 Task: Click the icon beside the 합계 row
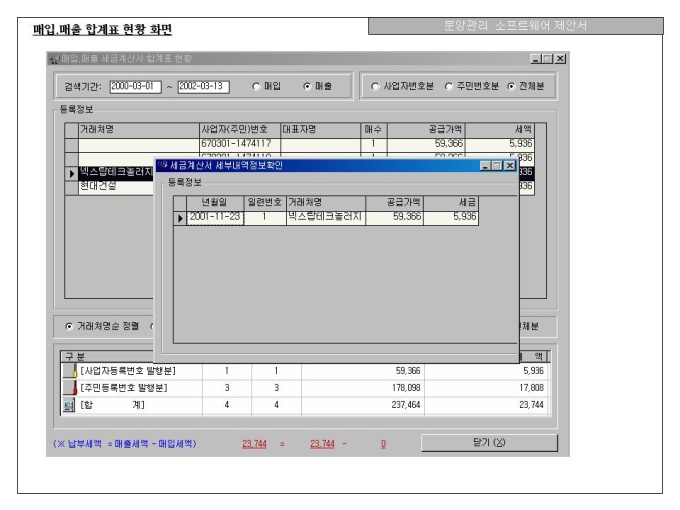(69, 405)
